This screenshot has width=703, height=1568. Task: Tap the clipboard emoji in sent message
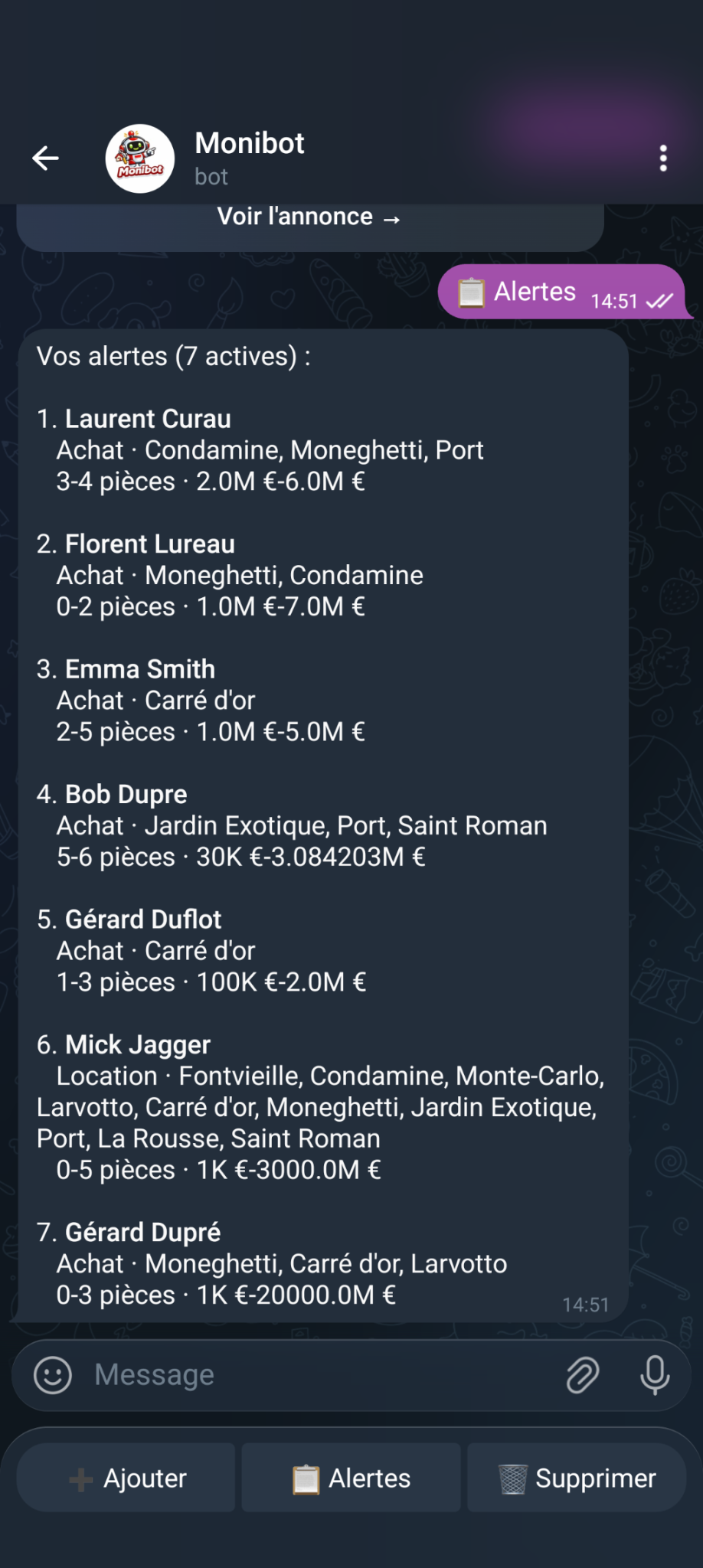471,292
